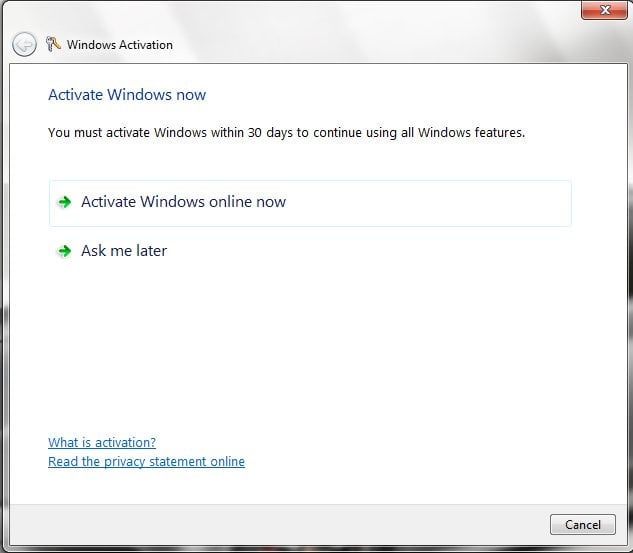The height and width of the screenshot is (553, 633).
Task: Click green arrow beside Ask me later
Action: pos(65,251)
